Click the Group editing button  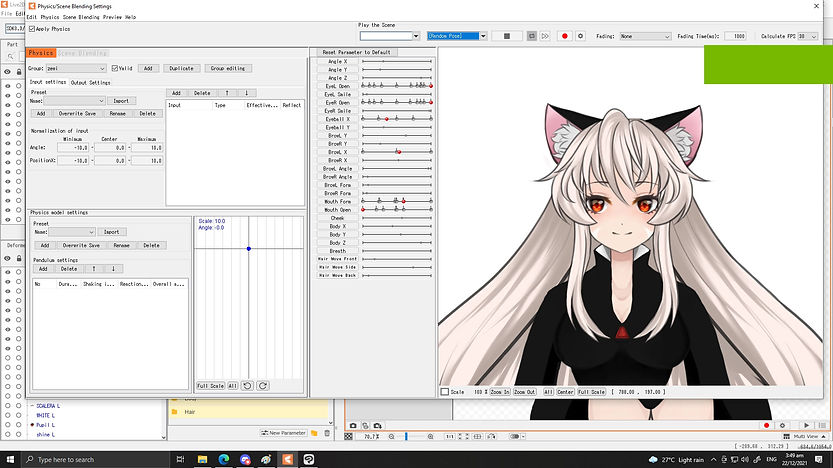click(x=228, y=69)
